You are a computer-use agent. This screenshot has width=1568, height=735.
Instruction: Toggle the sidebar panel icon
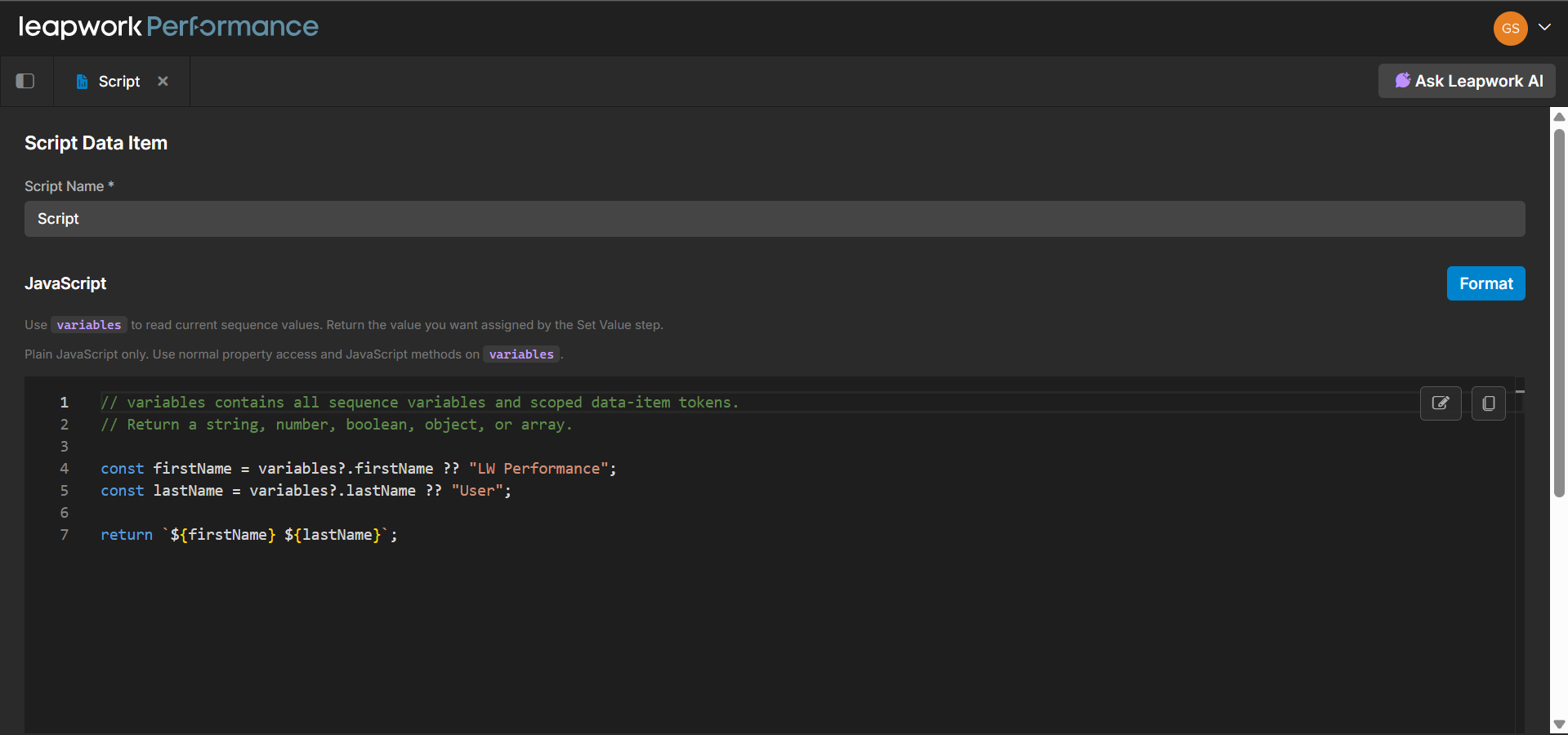25,81
